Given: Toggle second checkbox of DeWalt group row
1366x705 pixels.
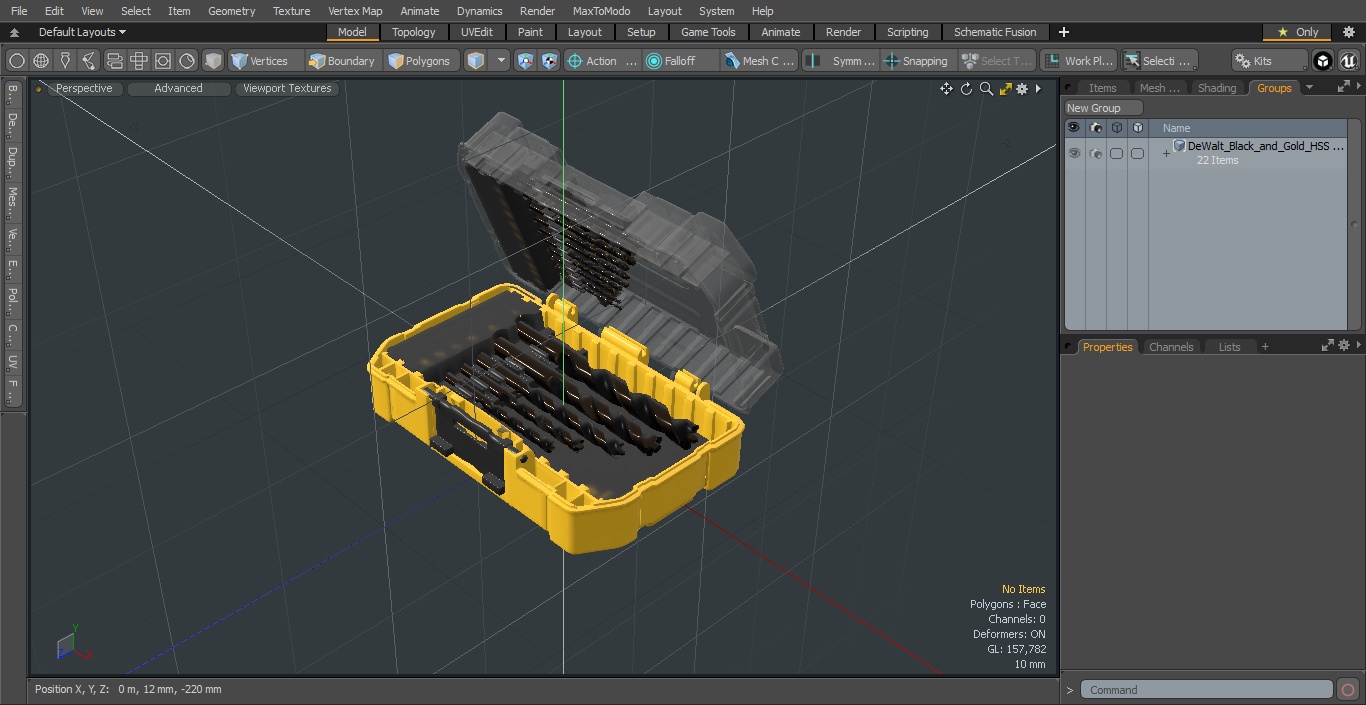Looking at the screenshot, I should coord(1137,153).
